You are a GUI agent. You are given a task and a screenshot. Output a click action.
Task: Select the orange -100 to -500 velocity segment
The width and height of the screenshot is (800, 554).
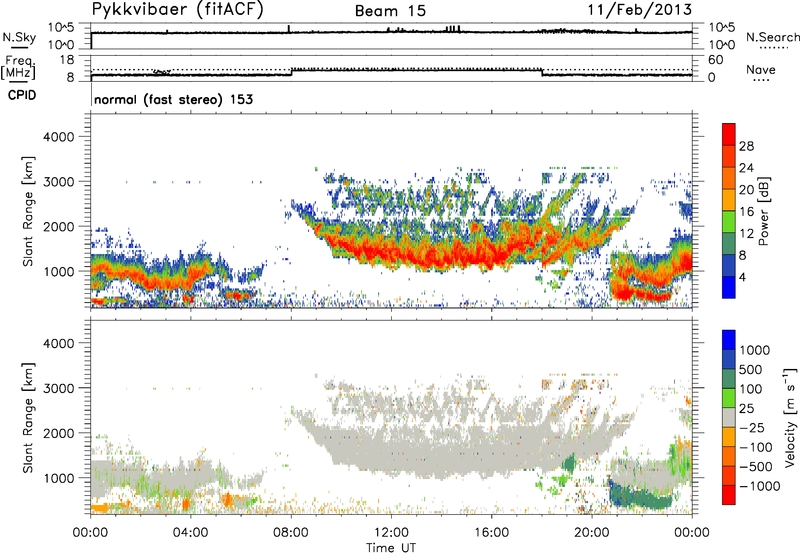(x=729, y=457)
